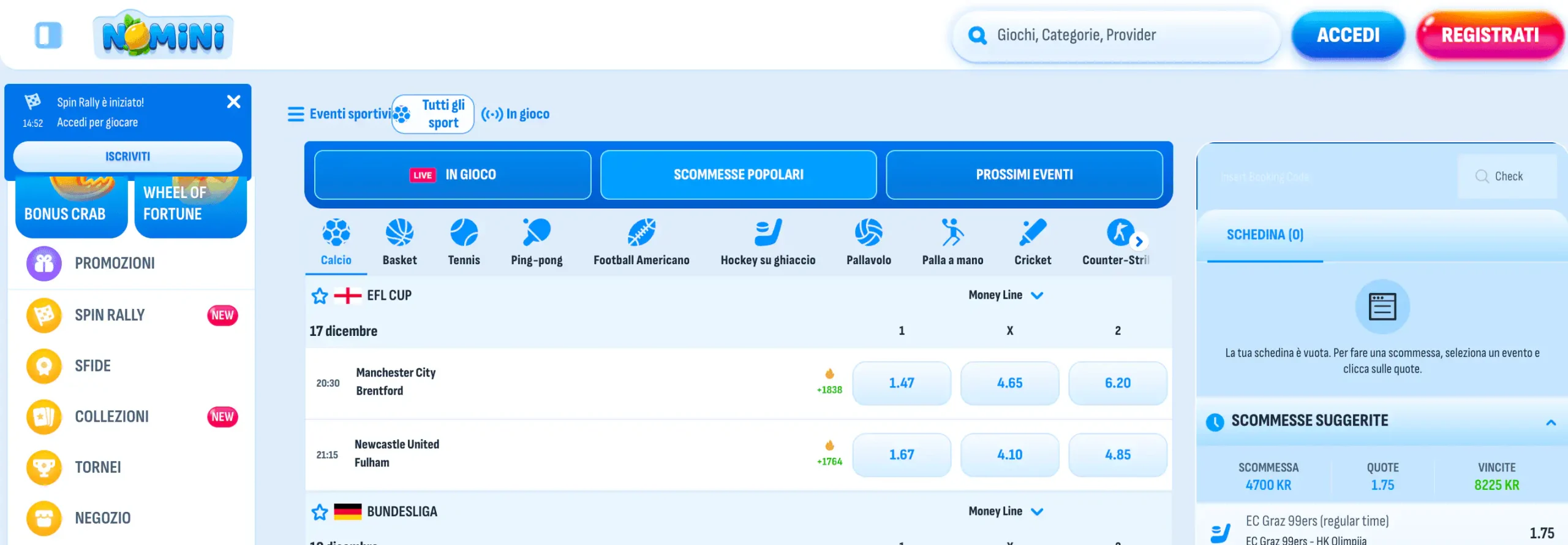The height and width of the screenshot is (545, 1568).
Task: Click the Registrati button
Action: click(1490, 35)
